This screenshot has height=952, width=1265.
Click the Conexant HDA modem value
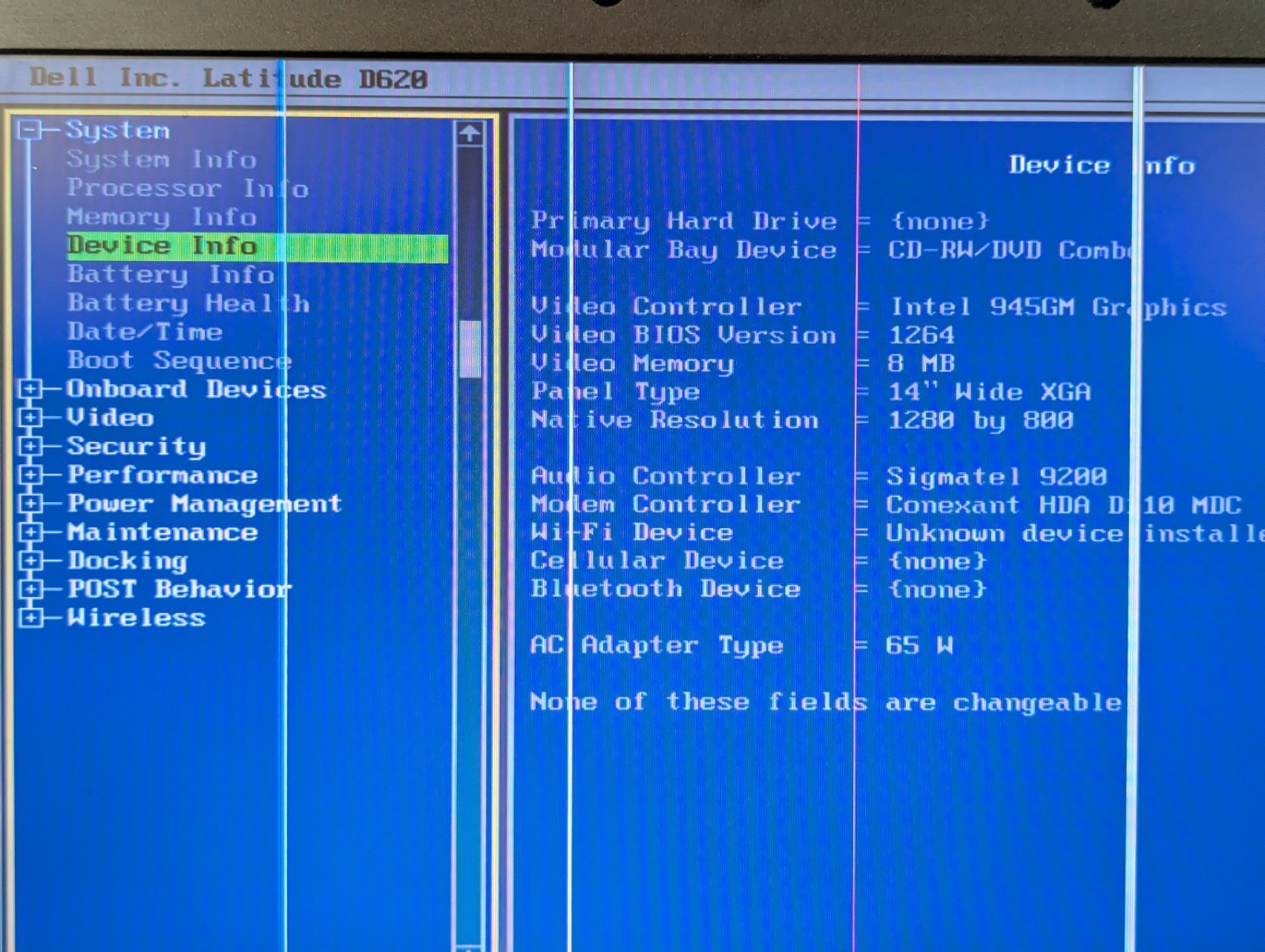pyautogui.click(x=1063, y=504)
